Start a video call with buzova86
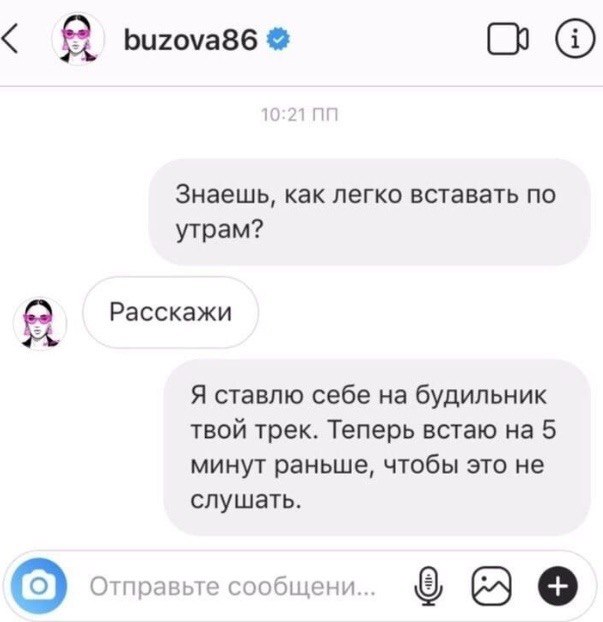The width and height of the screenshot is (603, 622). click(x=508, y=39)
